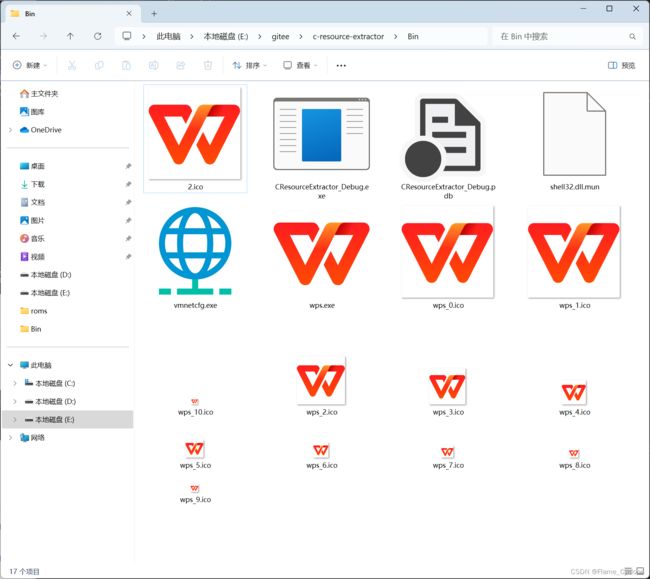Open chevron dropdown after gitee breadcrumb
Screen dimensions: 650x579
(301, 36)
